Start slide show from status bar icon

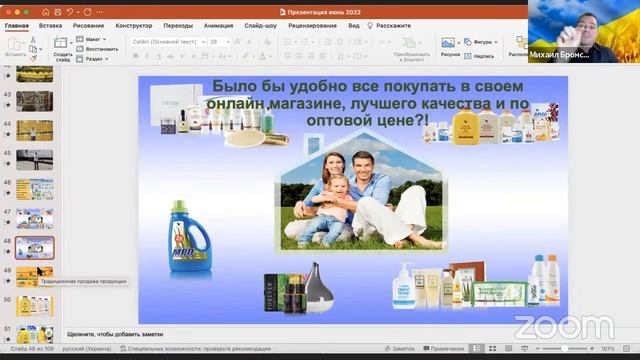click(524, 349)
